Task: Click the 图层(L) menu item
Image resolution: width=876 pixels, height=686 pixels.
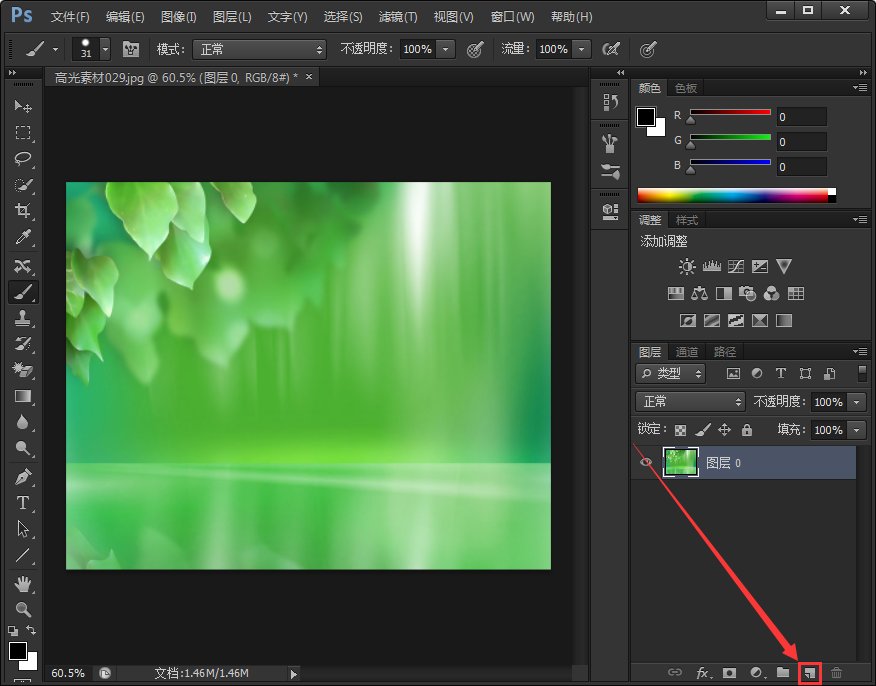Action: (232, 17)
